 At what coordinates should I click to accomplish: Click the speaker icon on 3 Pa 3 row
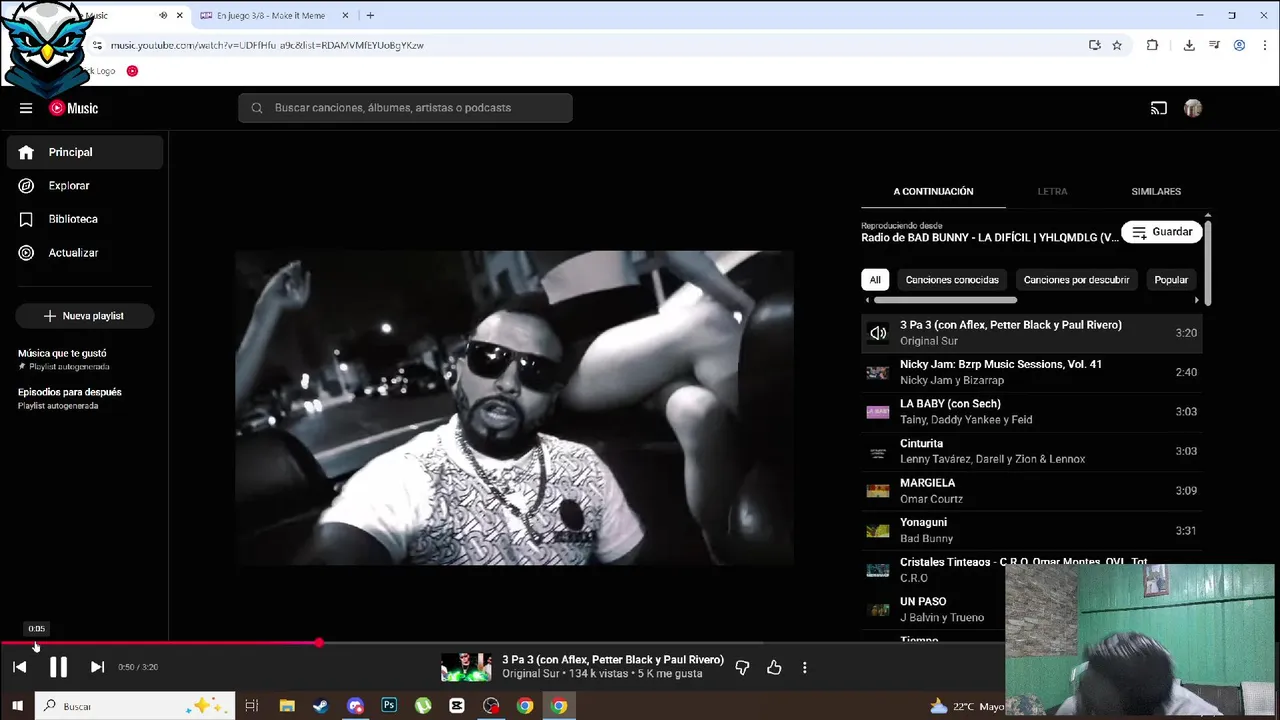[878, 333]
